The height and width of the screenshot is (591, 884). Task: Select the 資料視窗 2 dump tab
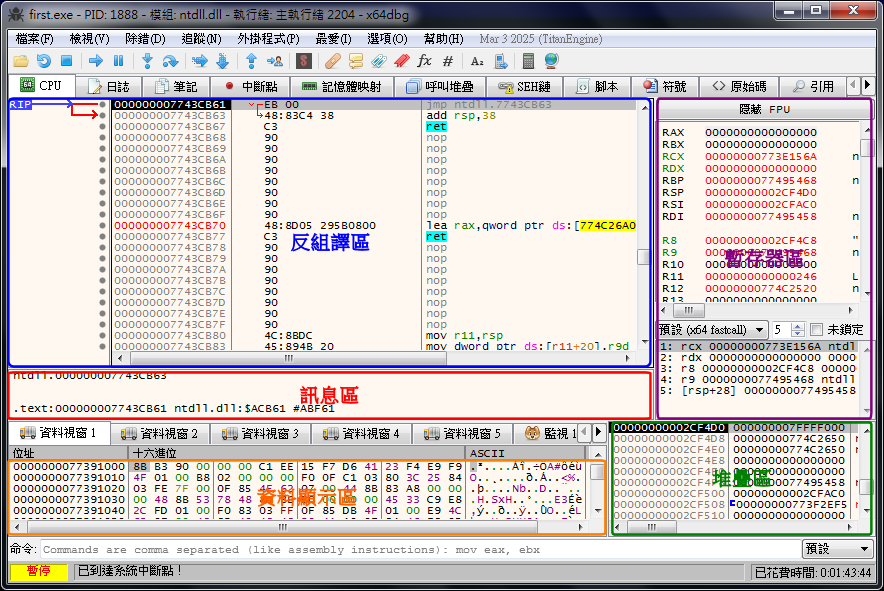point(158,433)
